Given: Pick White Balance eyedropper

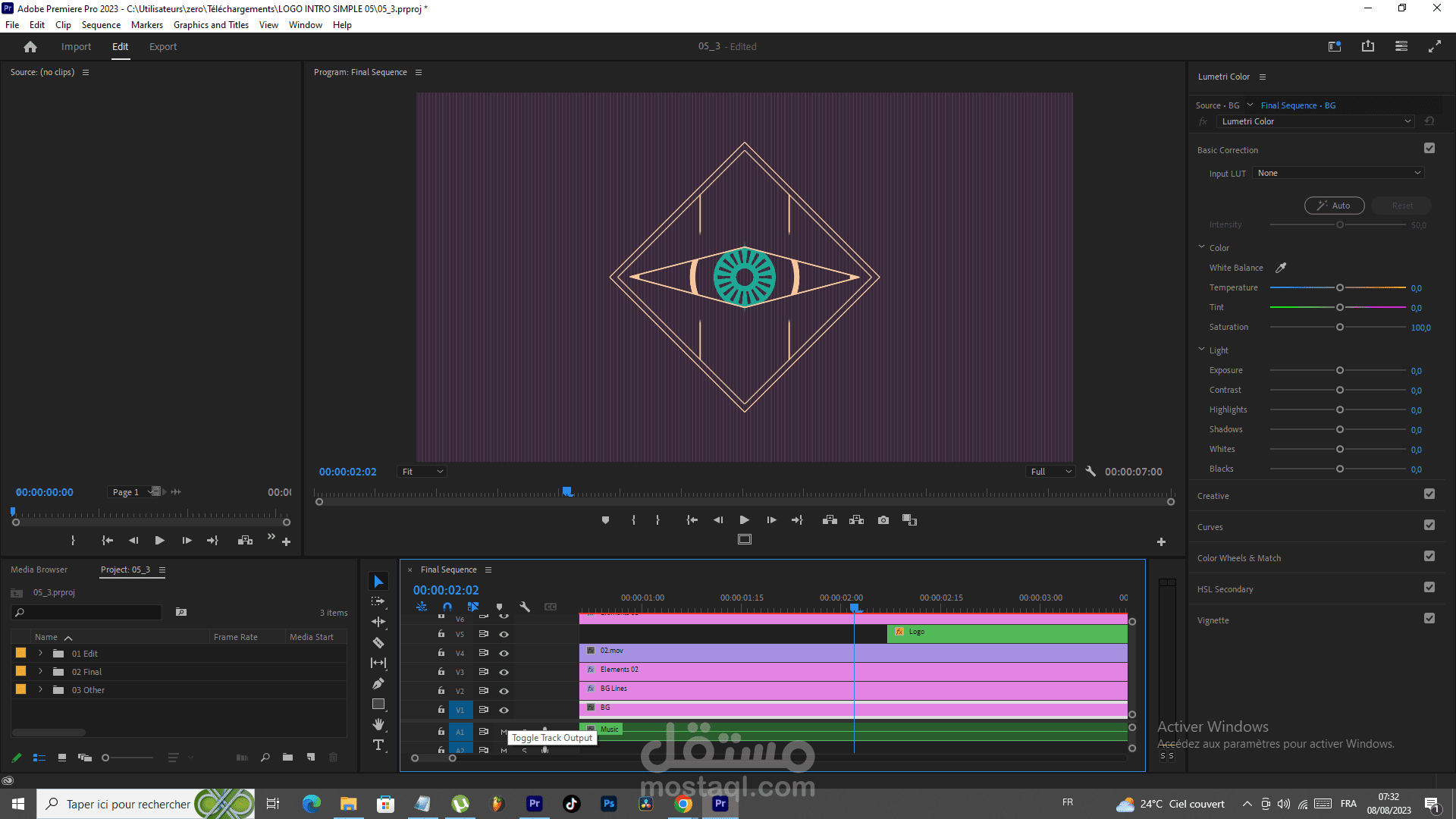Looking at the screenshot, I should (1281, 268).
